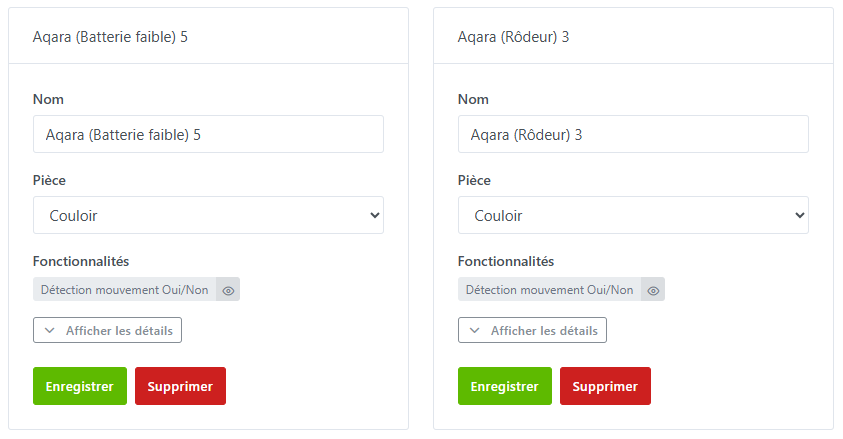The image size is (843, 439).
Task: Select Détection mouvement tag in Batterie faible card
Action: pos(125,290)
